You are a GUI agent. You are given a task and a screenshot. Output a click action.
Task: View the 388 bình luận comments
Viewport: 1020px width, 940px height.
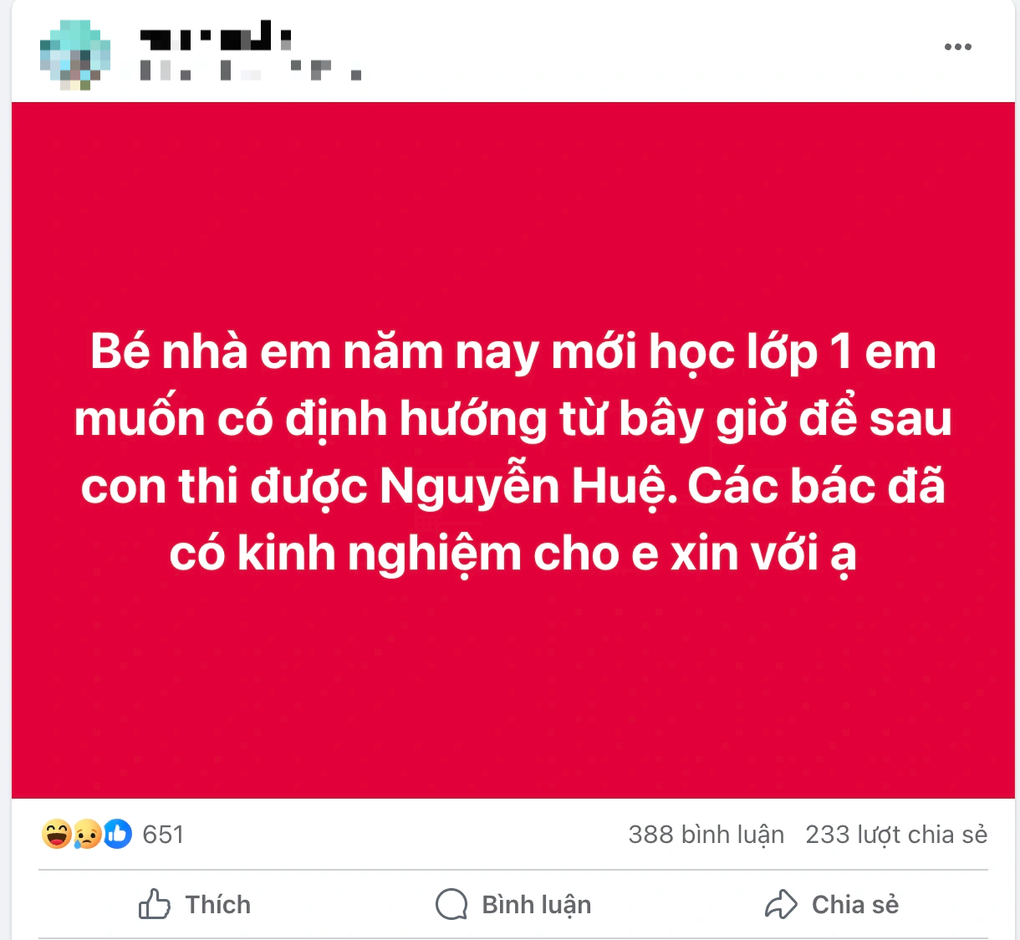pos(706,835)
